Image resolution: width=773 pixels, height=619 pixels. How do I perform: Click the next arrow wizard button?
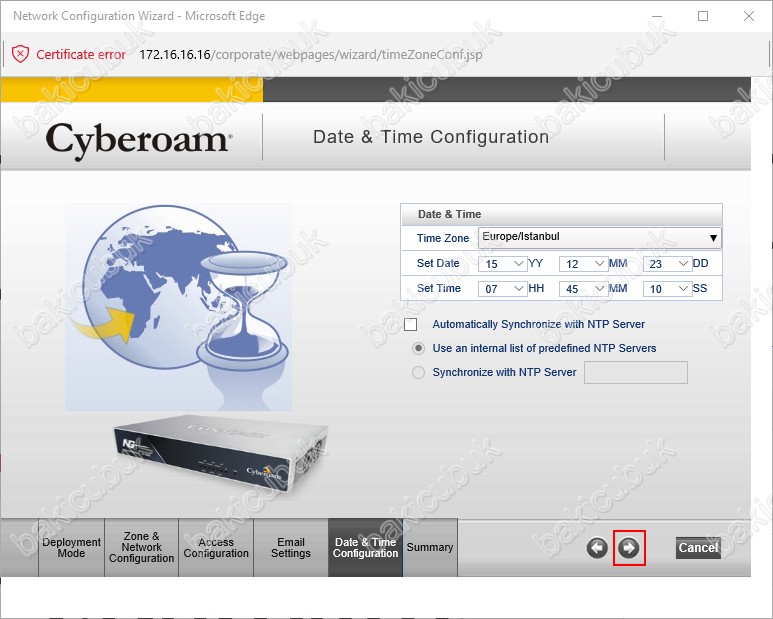click(x=629, y=548)
